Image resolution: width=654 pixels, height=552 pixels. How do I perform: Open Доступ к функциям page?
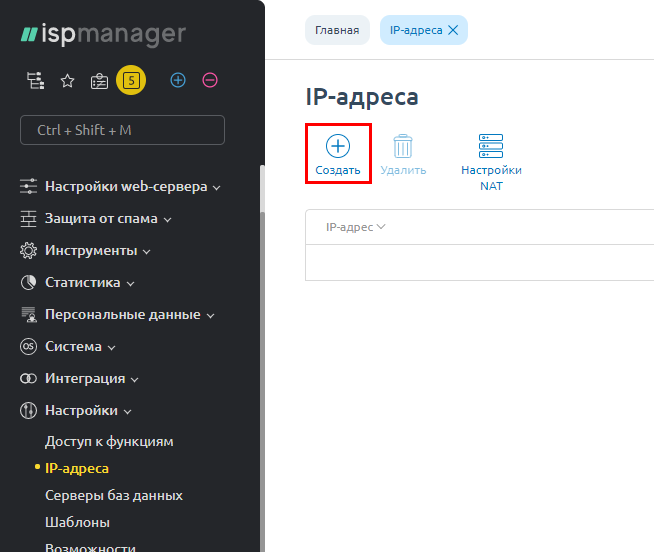pos(109,441)
